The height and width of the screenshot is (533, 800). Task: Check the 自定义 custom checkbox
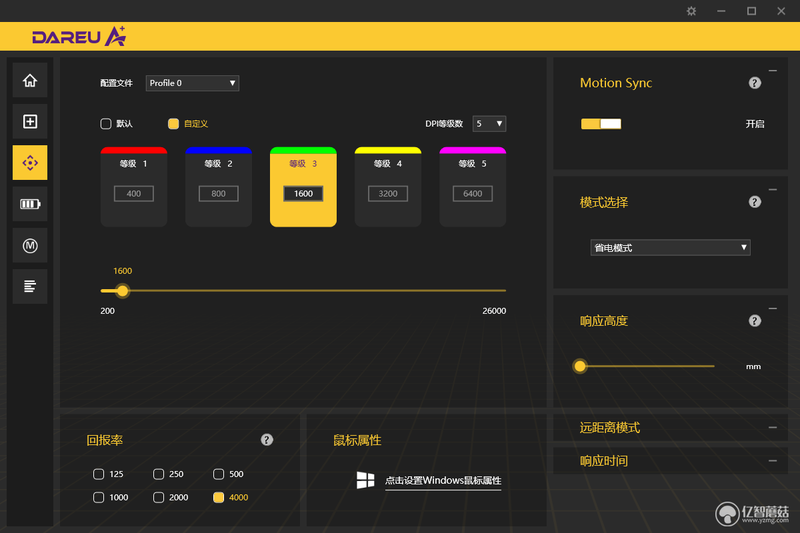(173, 124)
